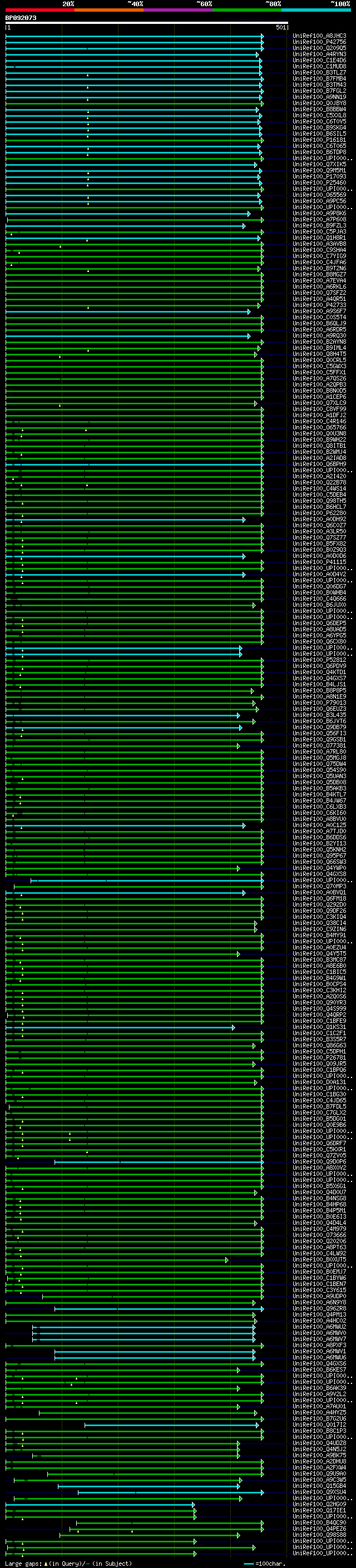The width and height of the screenshot is (356, 1568).
Task: Open hit UniRef100_P42756
Action: pos(319,42)
